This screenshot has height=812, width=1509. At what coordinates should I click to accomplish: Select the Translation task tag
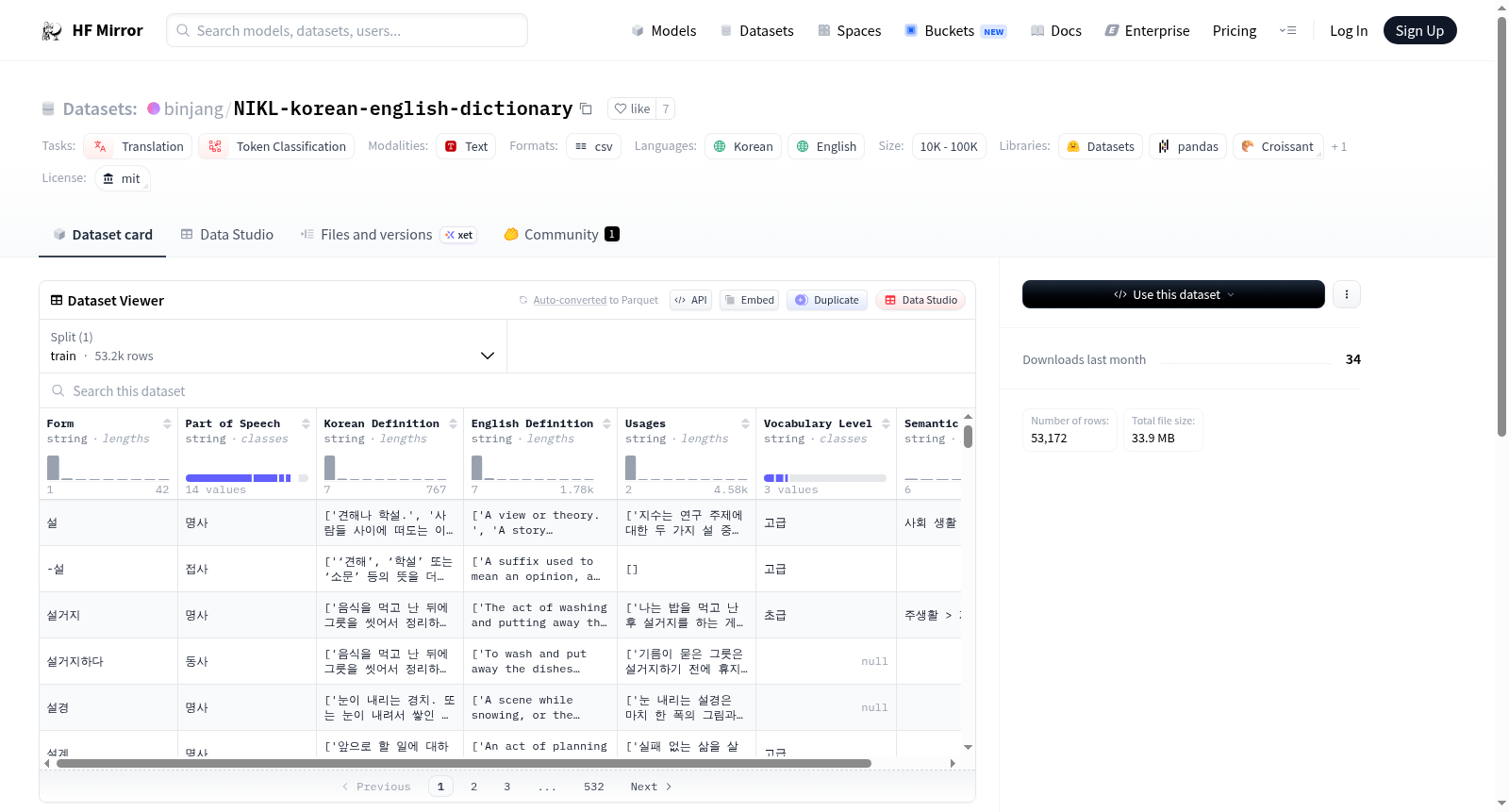coord(139,146)
